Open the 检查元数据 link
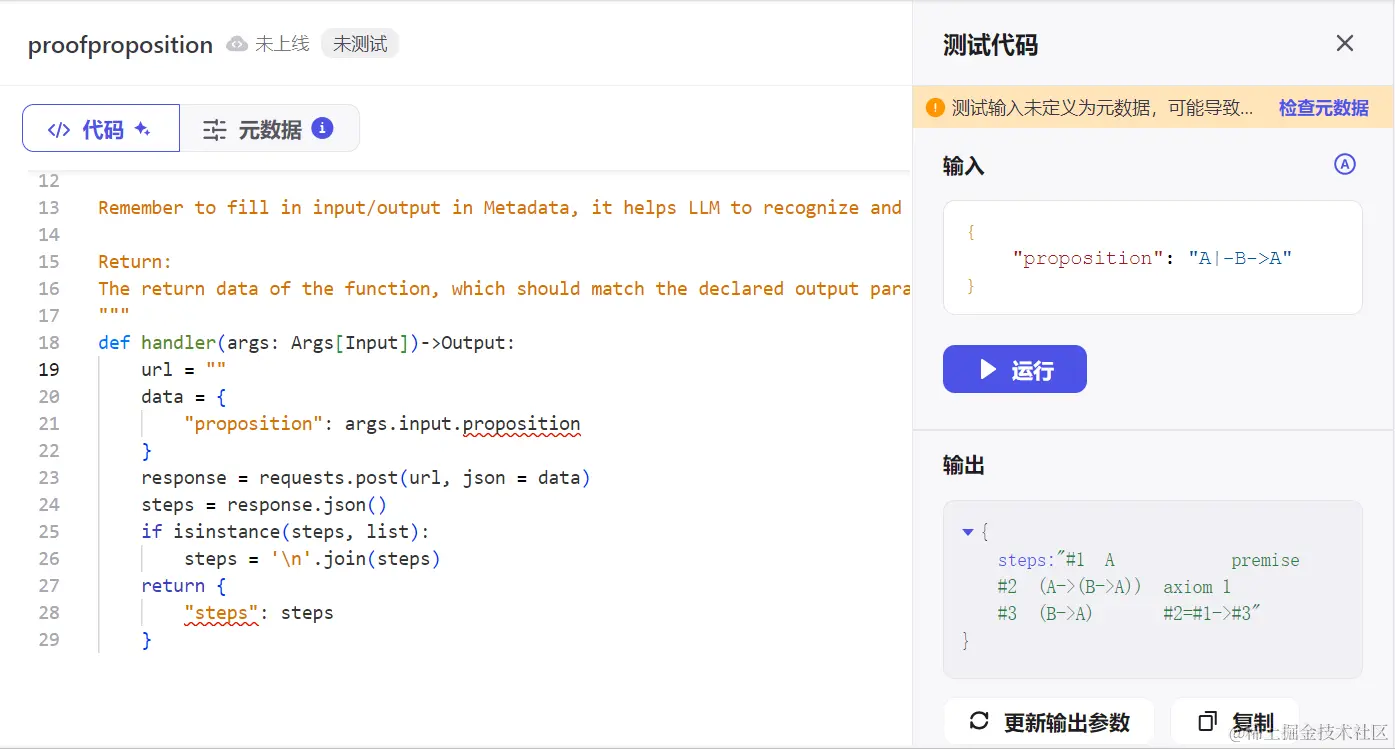Screen dimensions: 1395x749 [1323, 108]
